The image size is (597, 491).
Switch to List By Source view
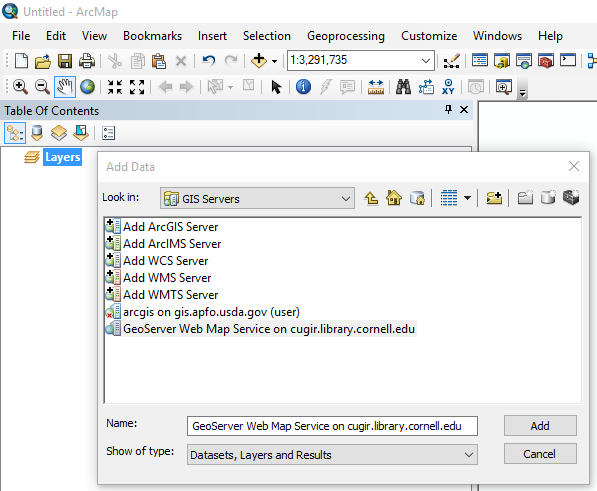[x=37, y=133]
